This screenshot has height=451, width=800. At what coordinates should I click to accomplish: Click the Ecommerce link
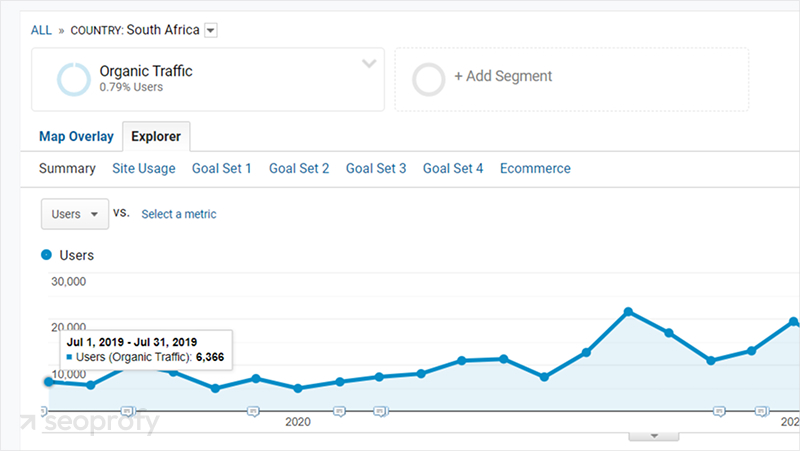pyautogui.click(x=535, y=168)
